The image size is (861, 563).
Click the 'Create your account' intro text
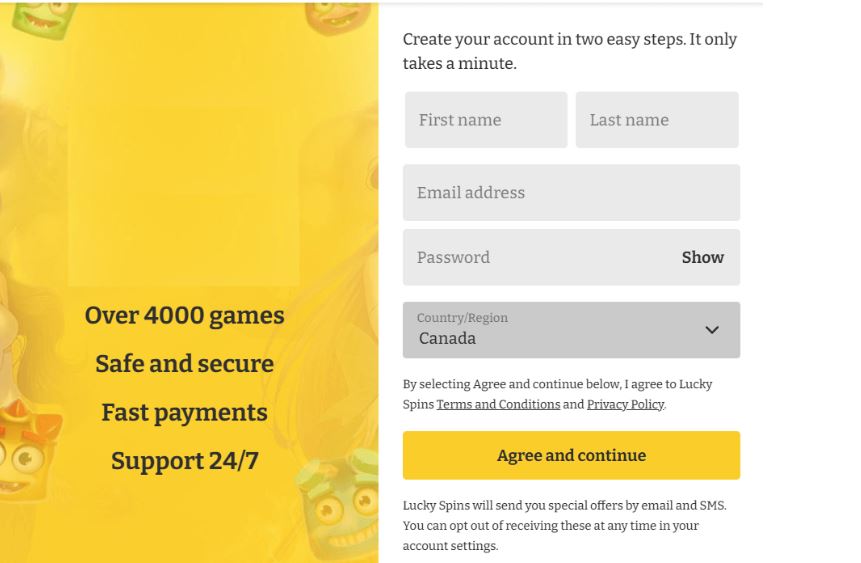569,51
